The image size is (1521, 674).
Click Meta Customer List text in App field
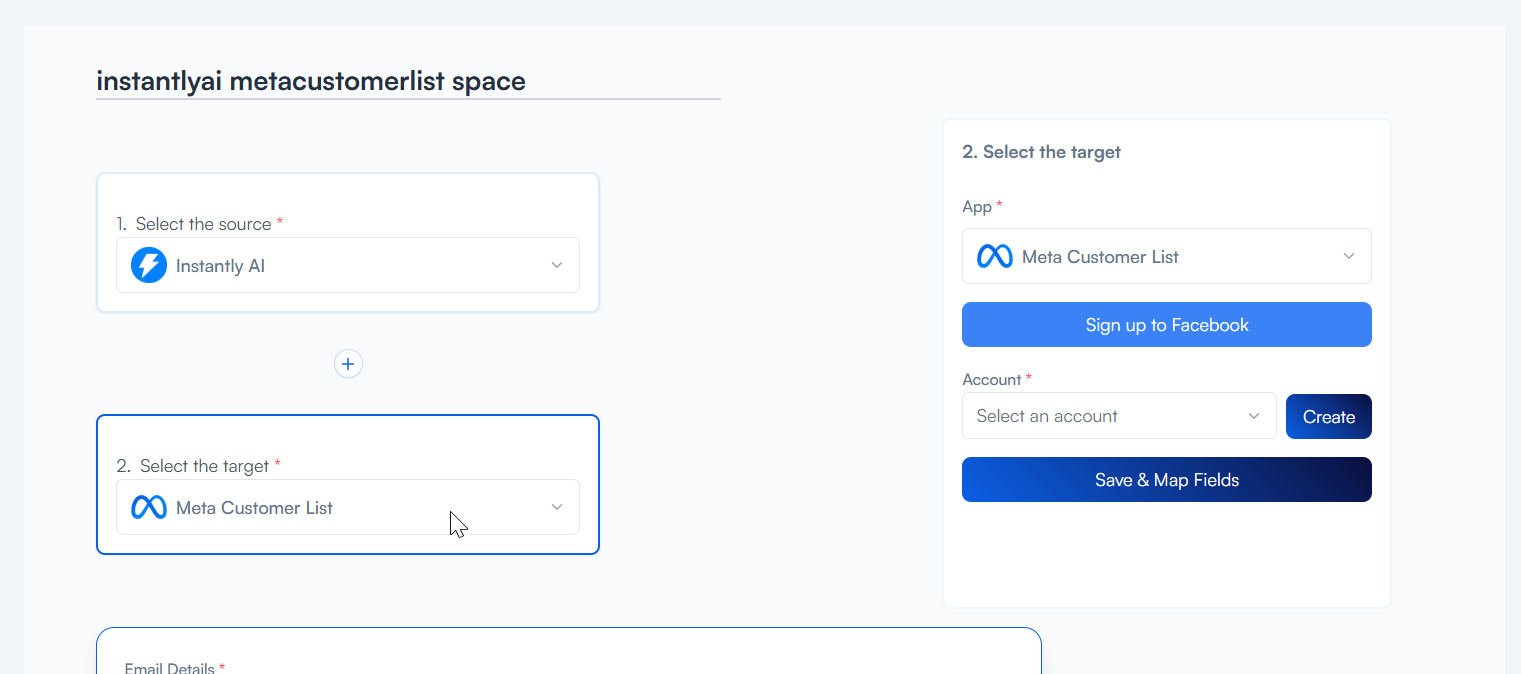pyautogui.click(x=1100, y=257)
